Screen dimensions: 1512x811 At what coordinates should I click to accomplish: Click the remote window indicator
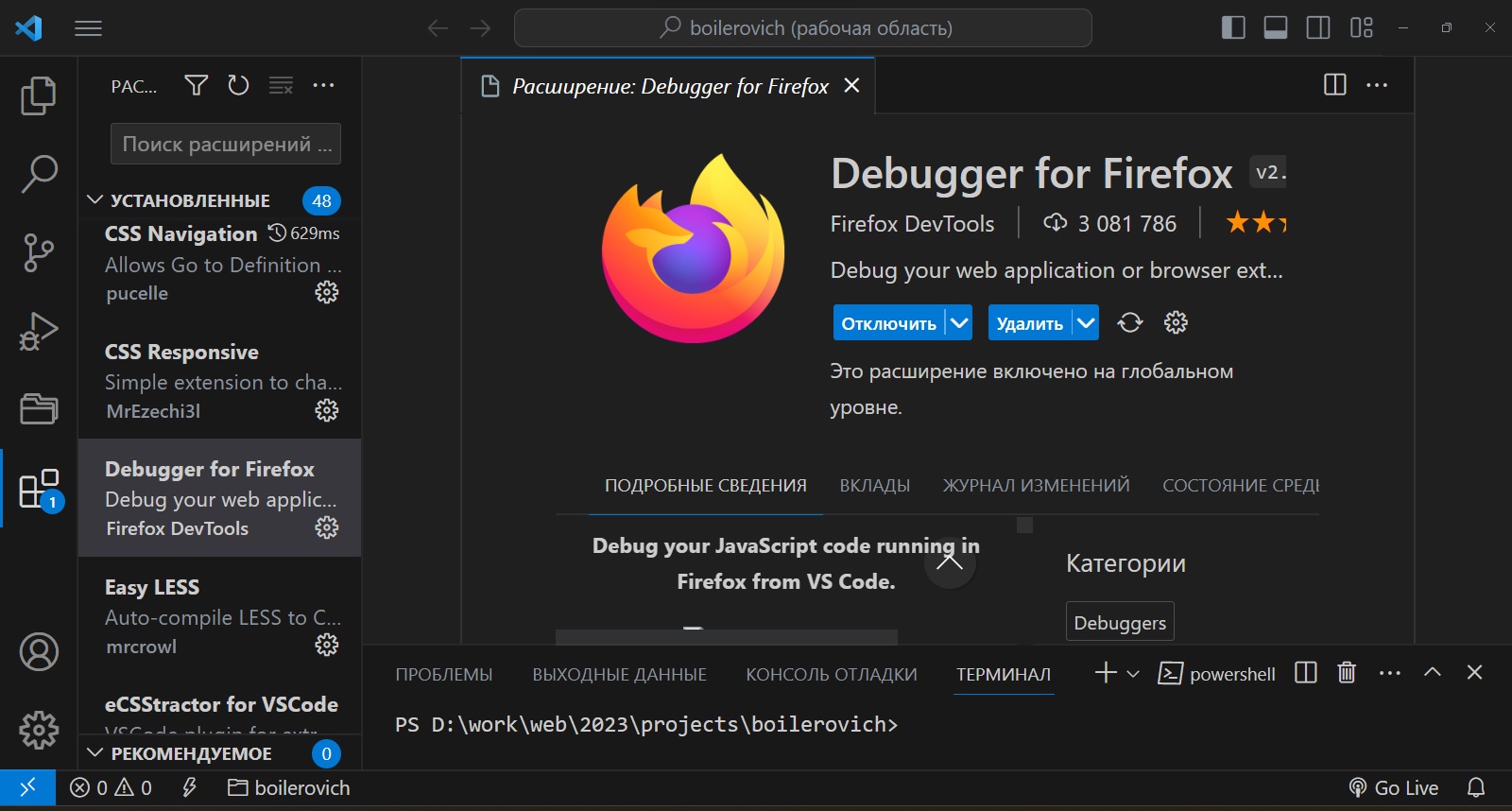coord(27,786)
